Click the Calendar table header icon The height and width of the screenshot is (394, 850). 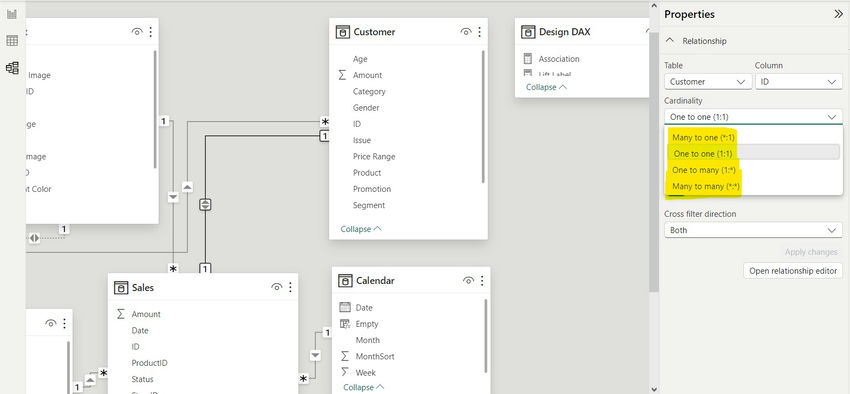[345, 280]
